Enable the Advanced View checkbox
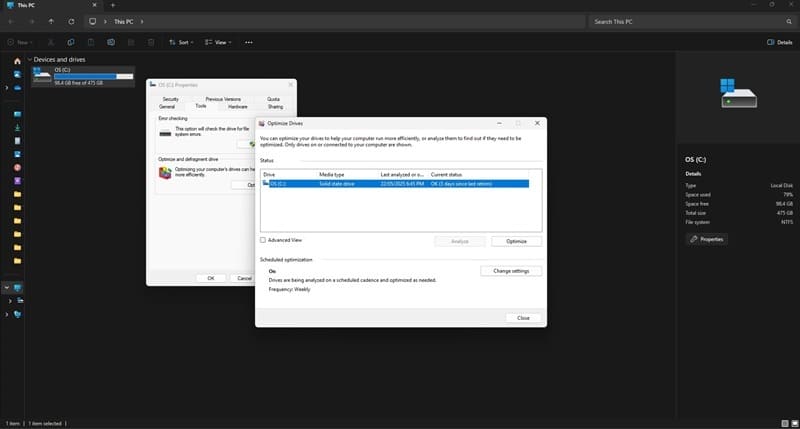The height and width of the screenshot is (429, 800). pyautogui.click(x=263, y=240)
